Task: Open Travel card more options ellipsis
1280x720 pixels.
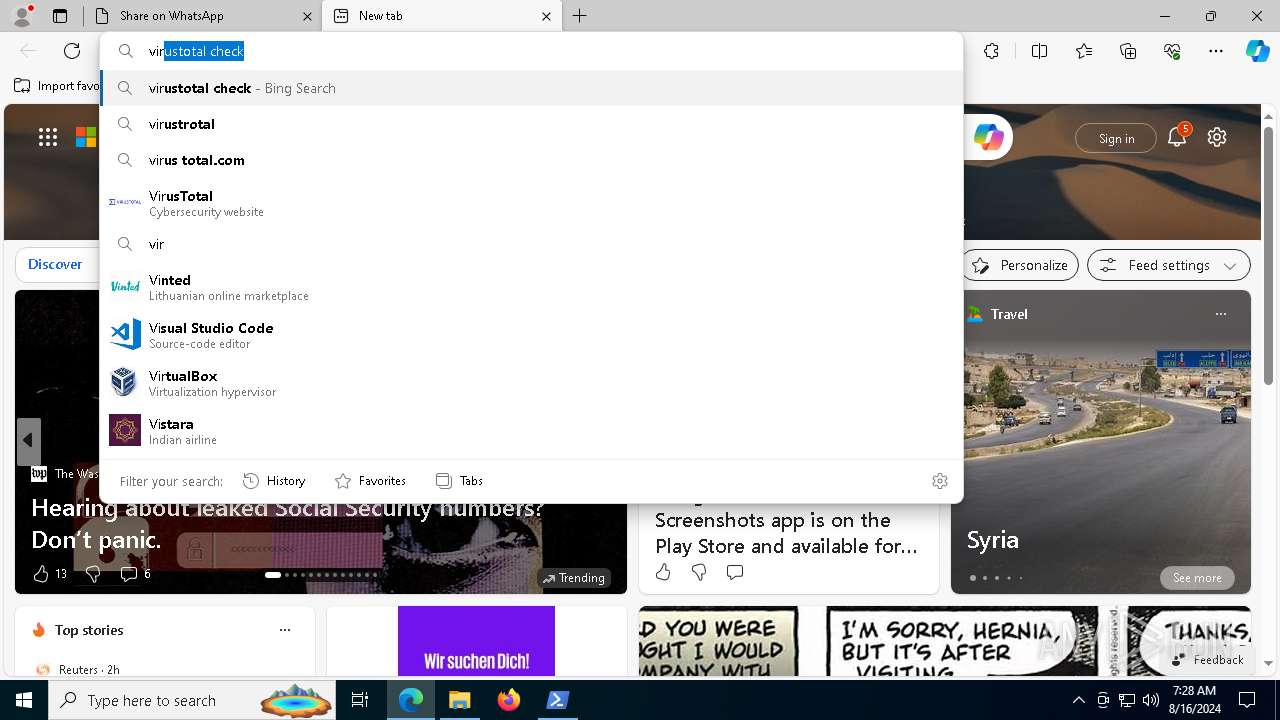Action: click(x=1220, y=314)
